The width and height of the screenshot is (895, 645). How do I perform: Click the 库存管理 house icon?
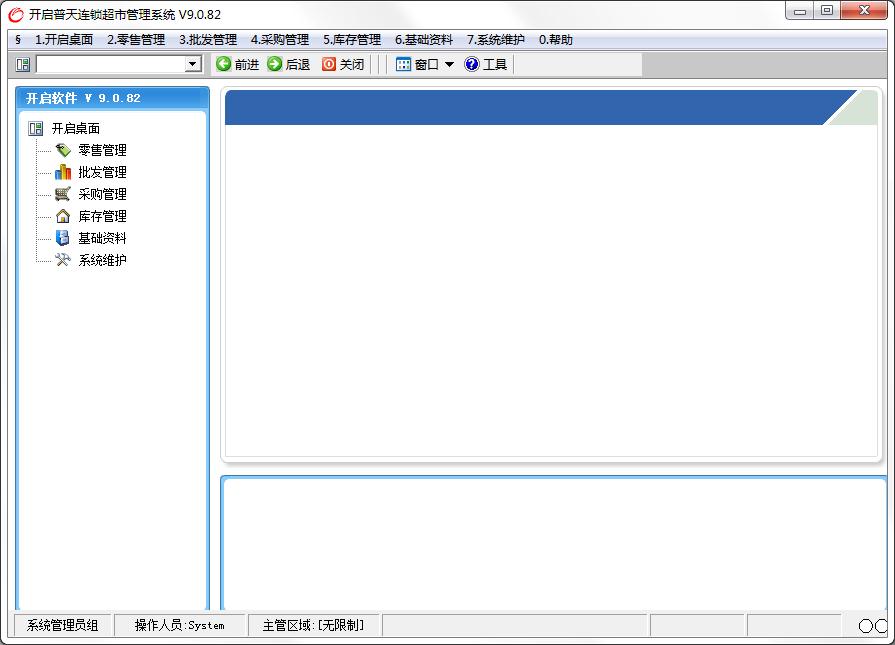(63, 216)
